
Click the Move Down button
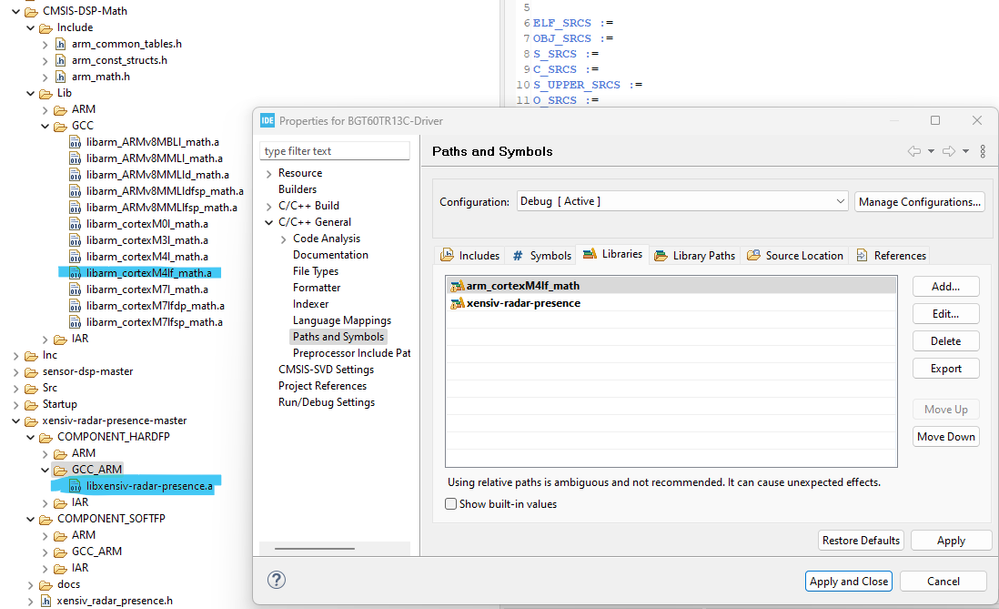pos(945,437)
